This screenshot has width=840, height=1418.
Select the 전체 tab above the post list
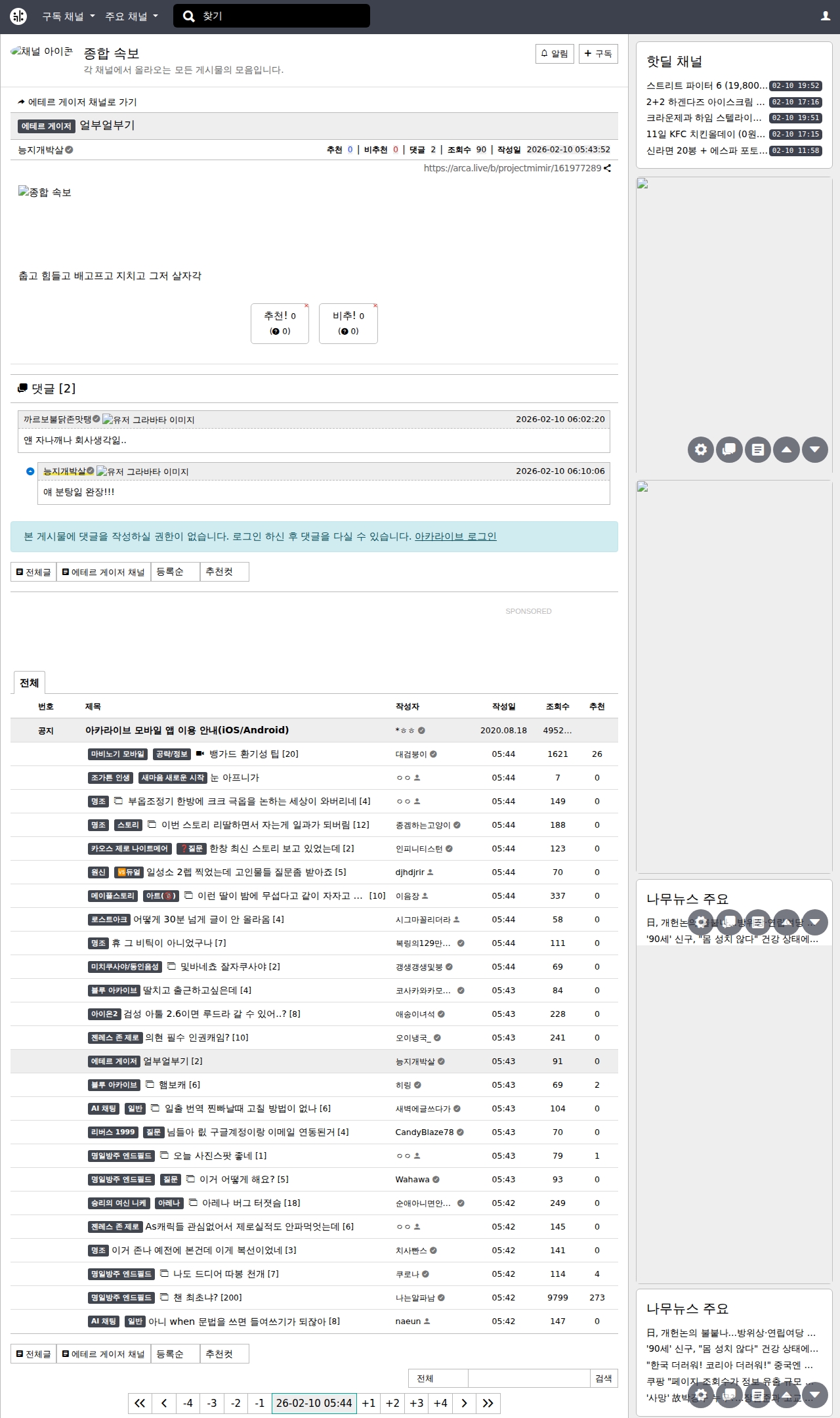pos(29,683)
